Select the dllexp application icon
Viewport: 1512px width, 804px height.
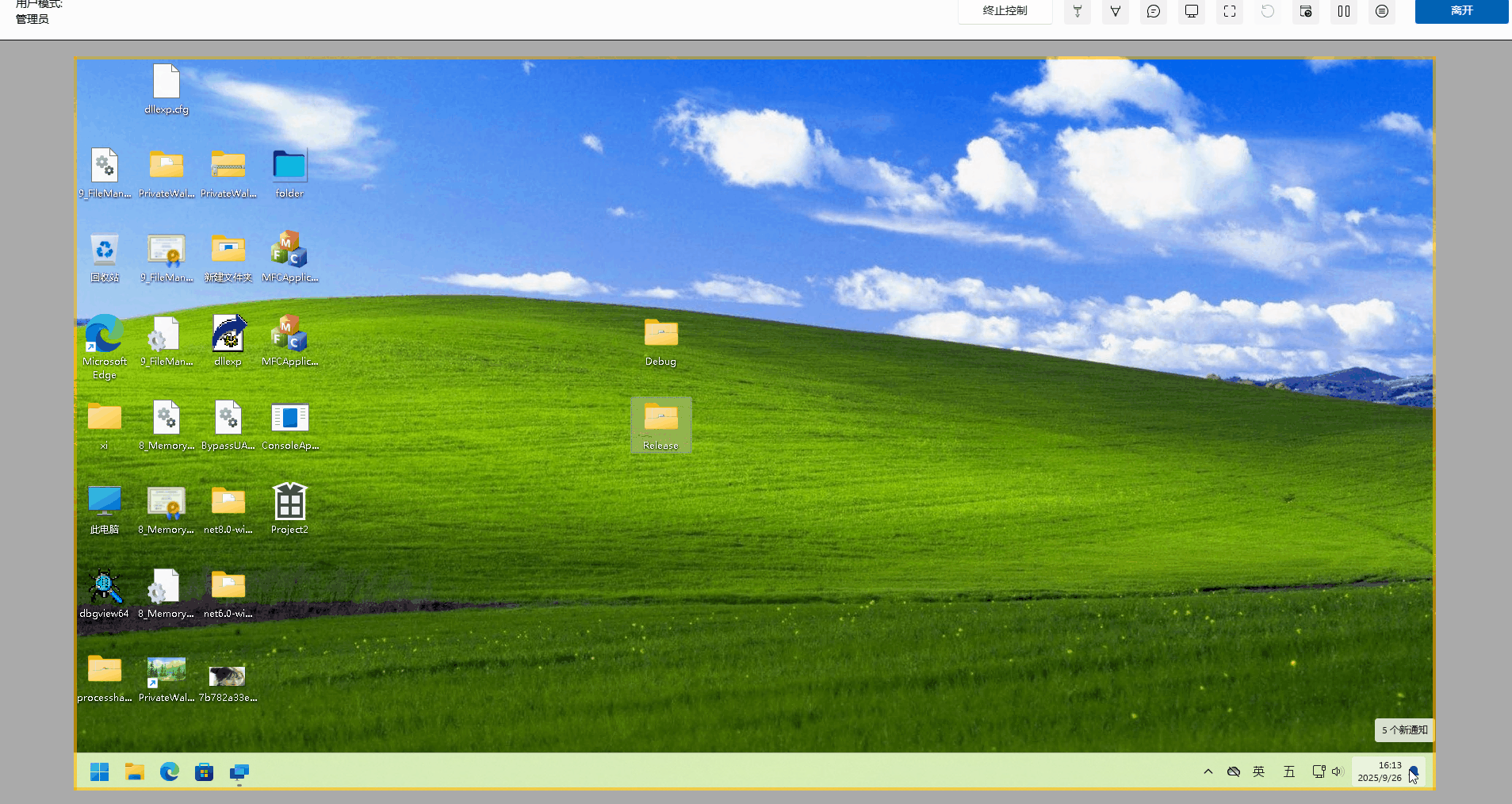point(228,341)
